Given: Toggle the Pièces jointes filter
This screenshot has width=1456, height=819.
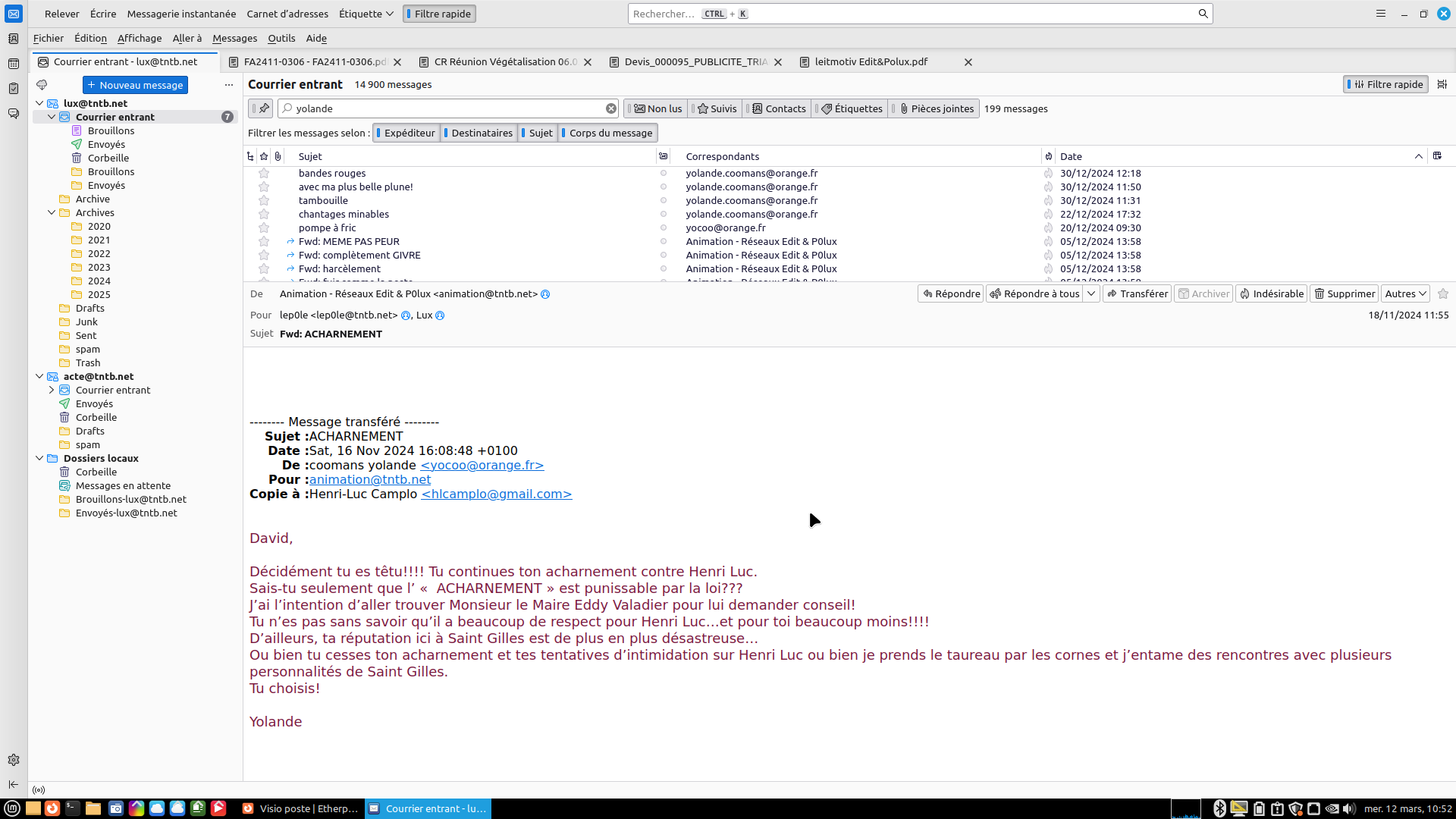Looking at the screenshot, I should (935, 108).
